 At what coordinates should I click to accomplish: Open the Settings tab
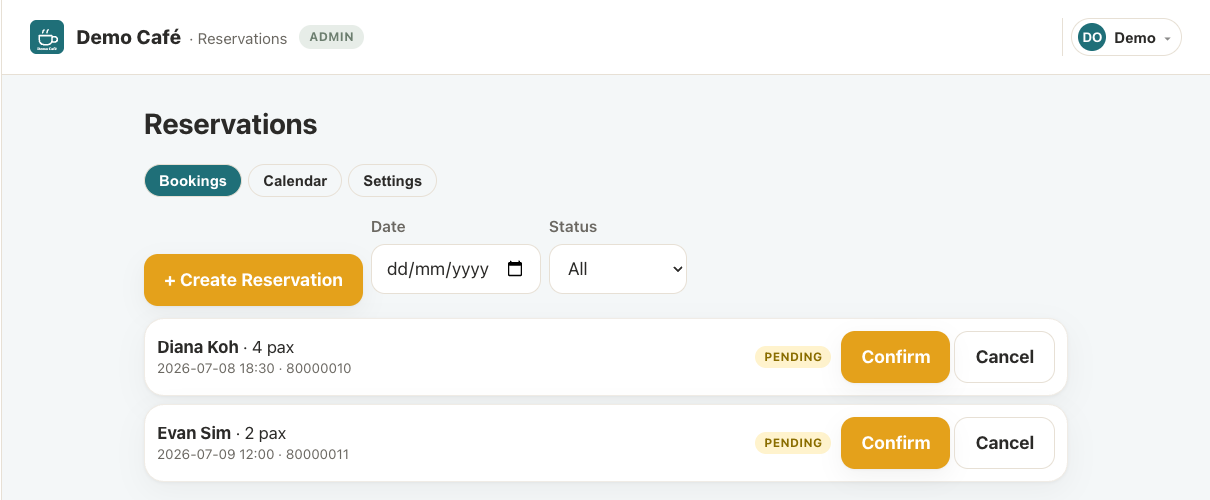392,180
